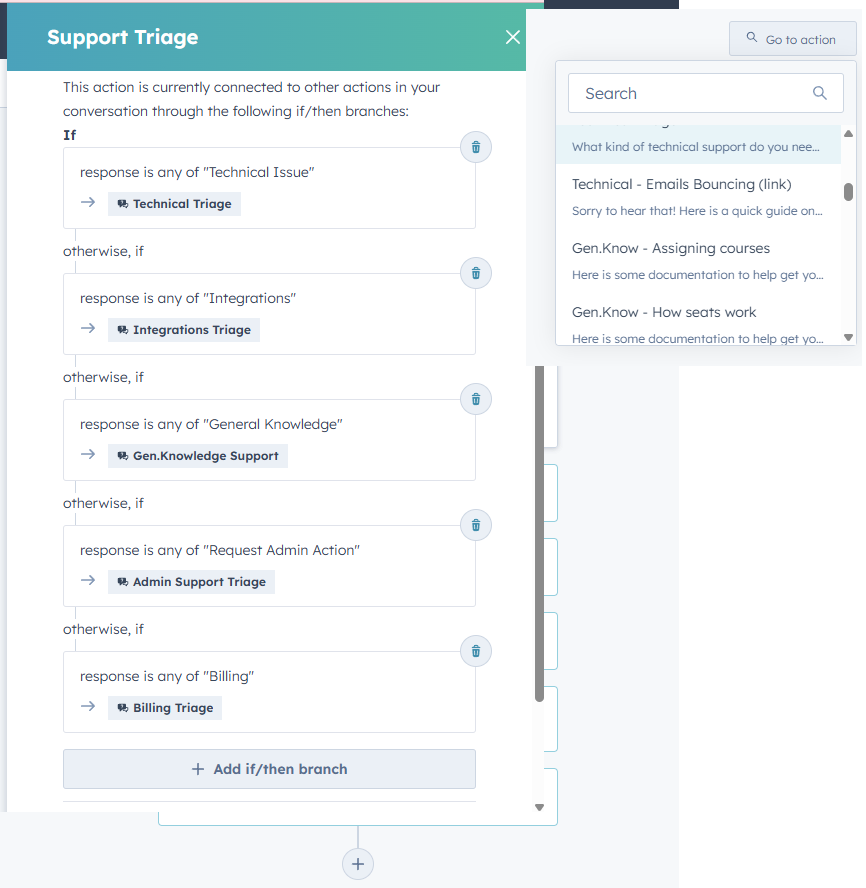Open the Technical Triage linked action
Screen dimensions: 866x888
pyautogui.click(x=174, y=204)
